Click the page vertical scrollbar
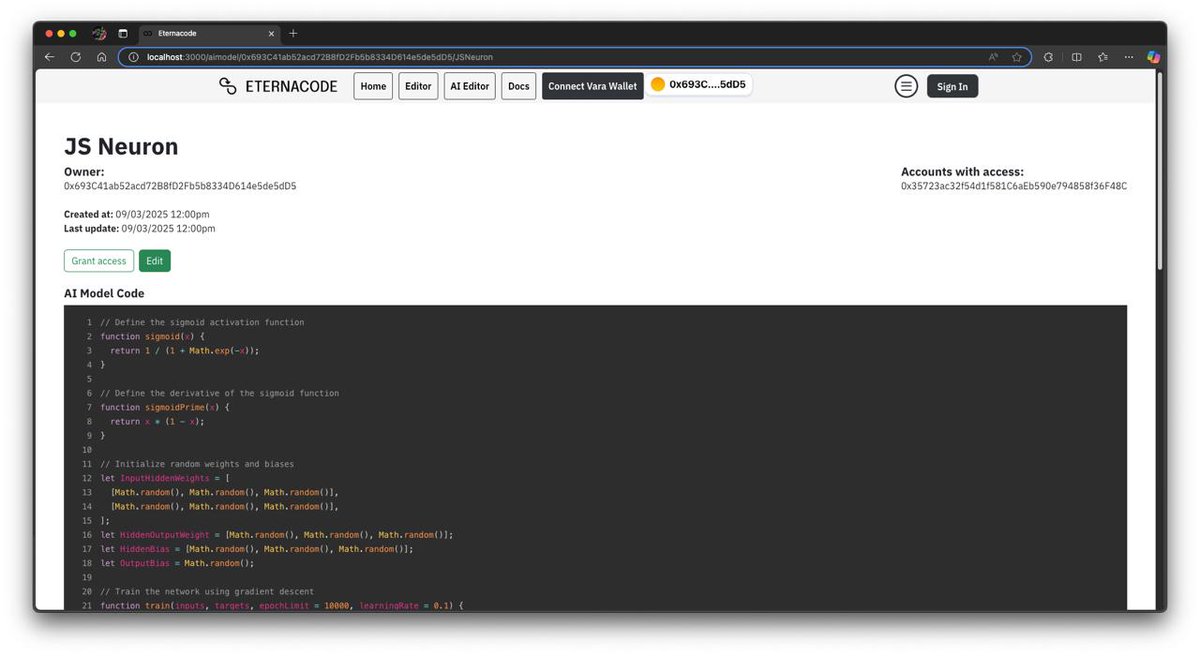This screenshot has height=656, width=1200. click(1160, 170)
